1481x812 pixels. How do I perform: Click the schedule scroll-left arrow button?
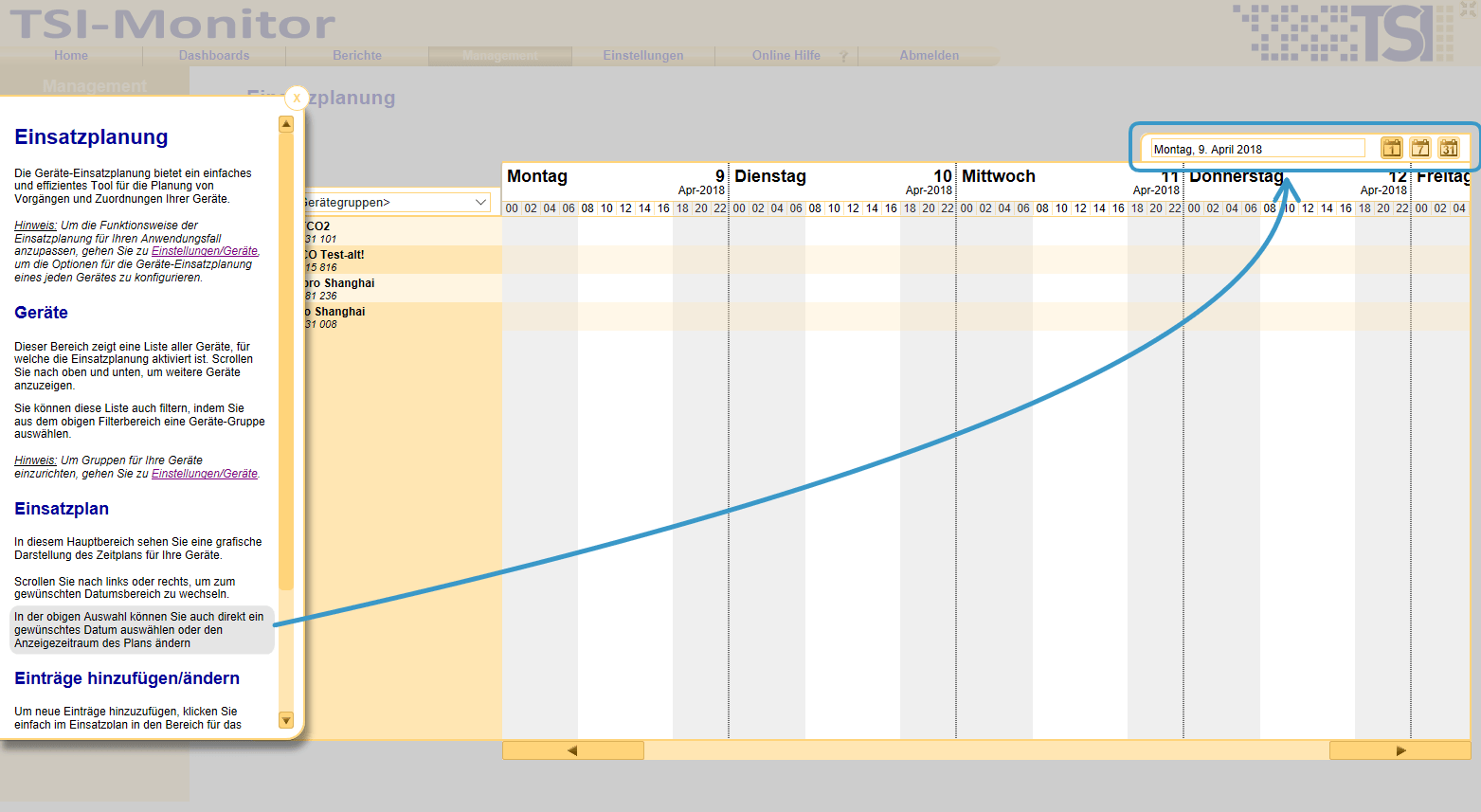pyautogui.click(x=572, y=750)
